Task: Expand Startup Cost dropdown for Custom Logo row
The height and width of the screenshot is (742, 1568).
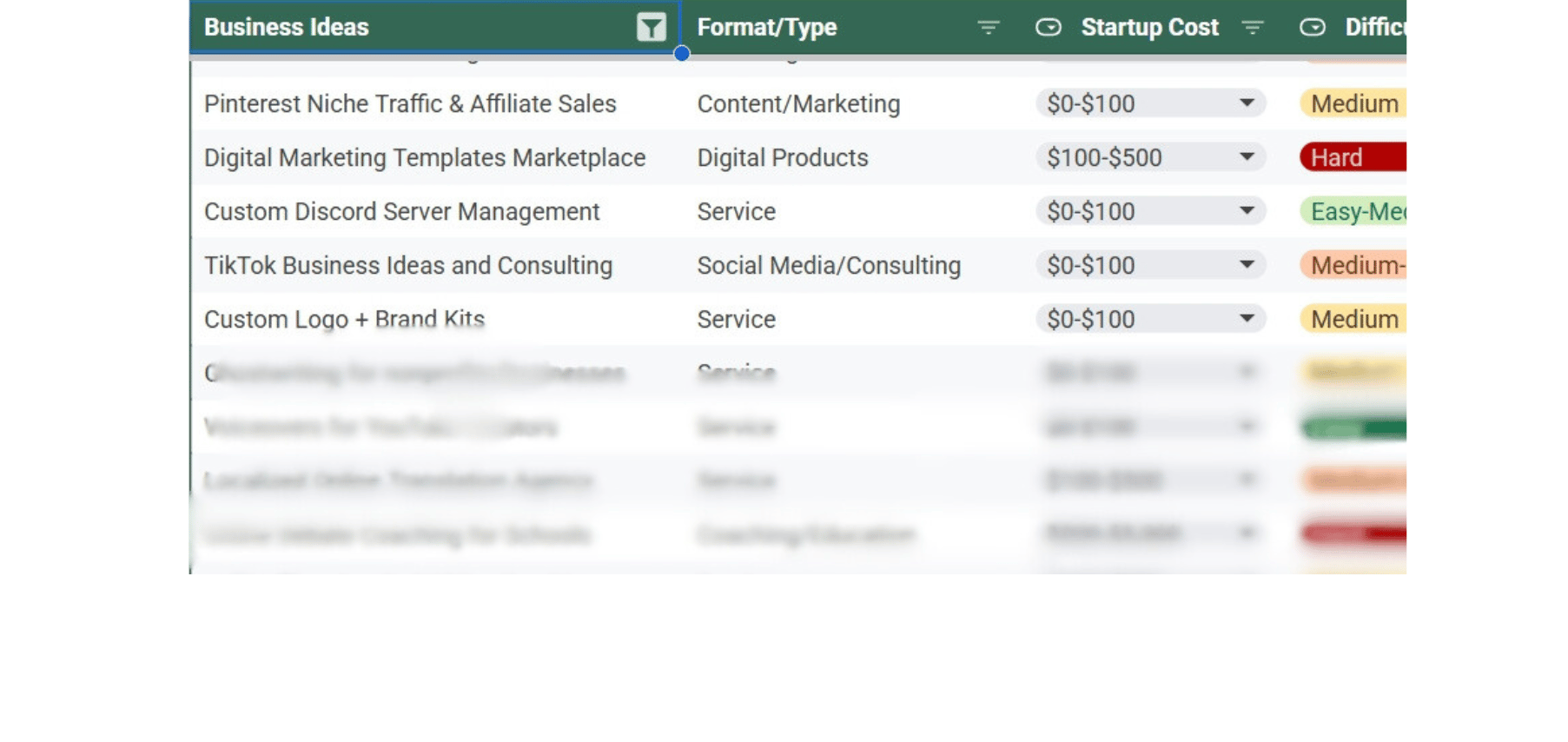Action: pos(1247,319)
